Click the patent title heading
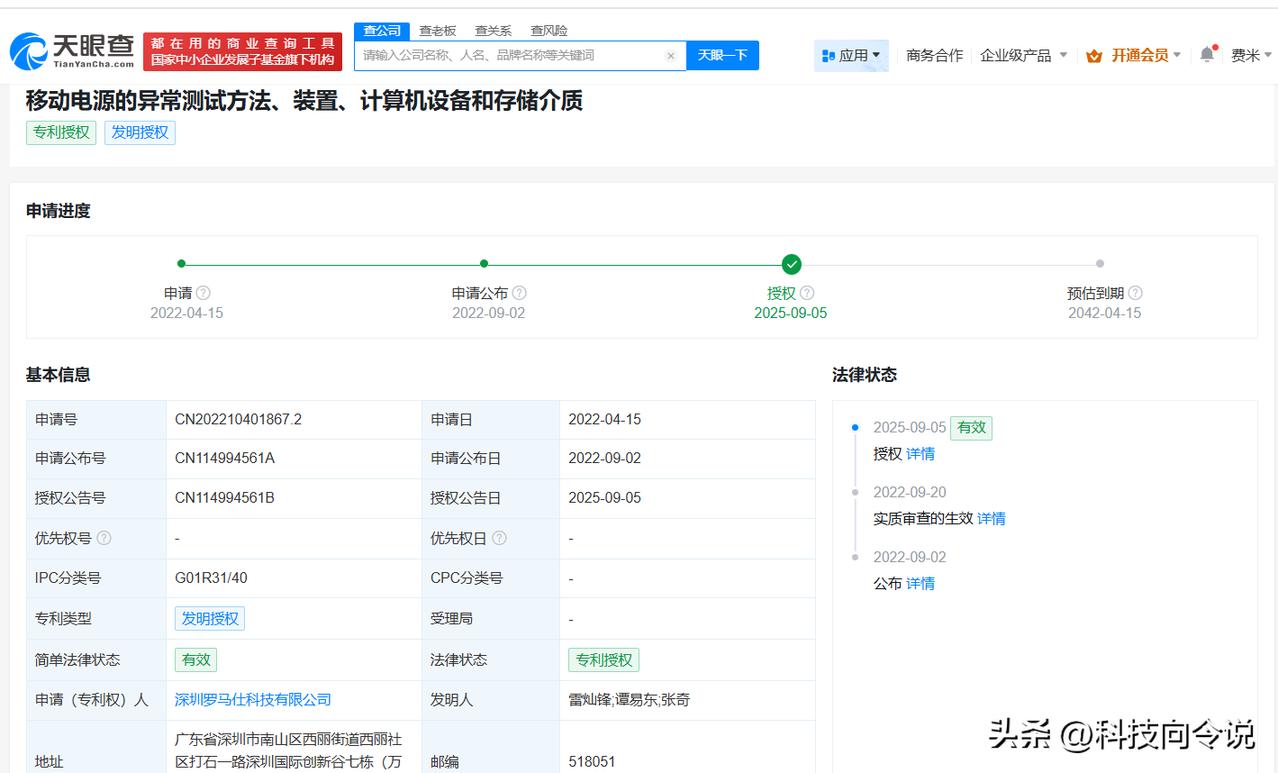 click(304, 100)
